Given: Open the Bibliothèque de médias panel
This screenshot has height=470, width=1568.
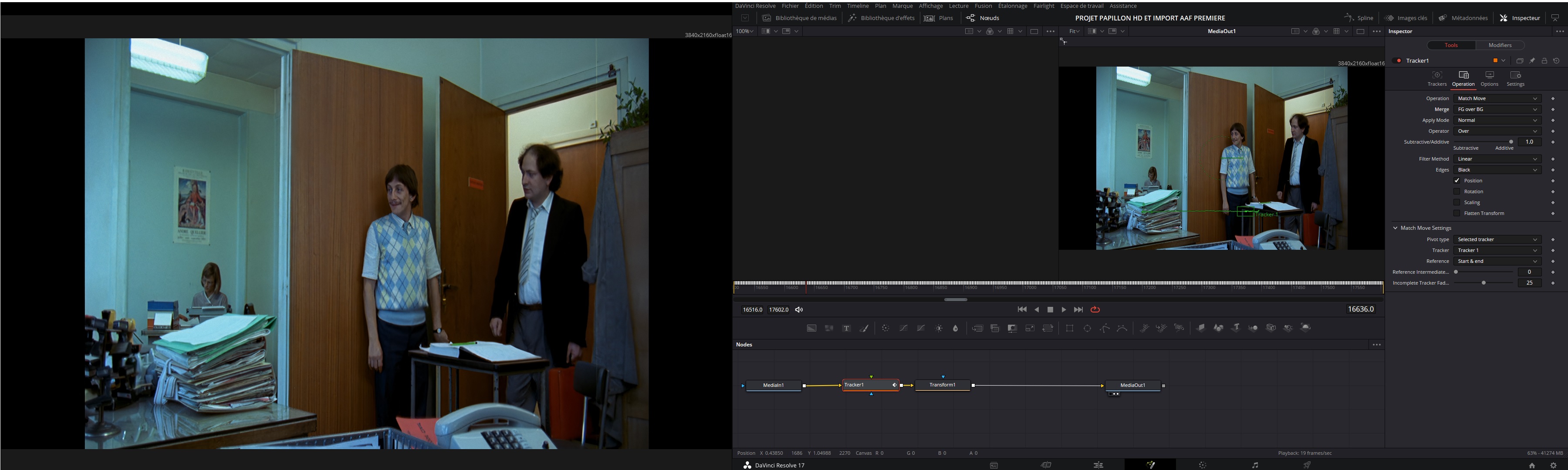Looking at the screenshot, I should 799,18.
